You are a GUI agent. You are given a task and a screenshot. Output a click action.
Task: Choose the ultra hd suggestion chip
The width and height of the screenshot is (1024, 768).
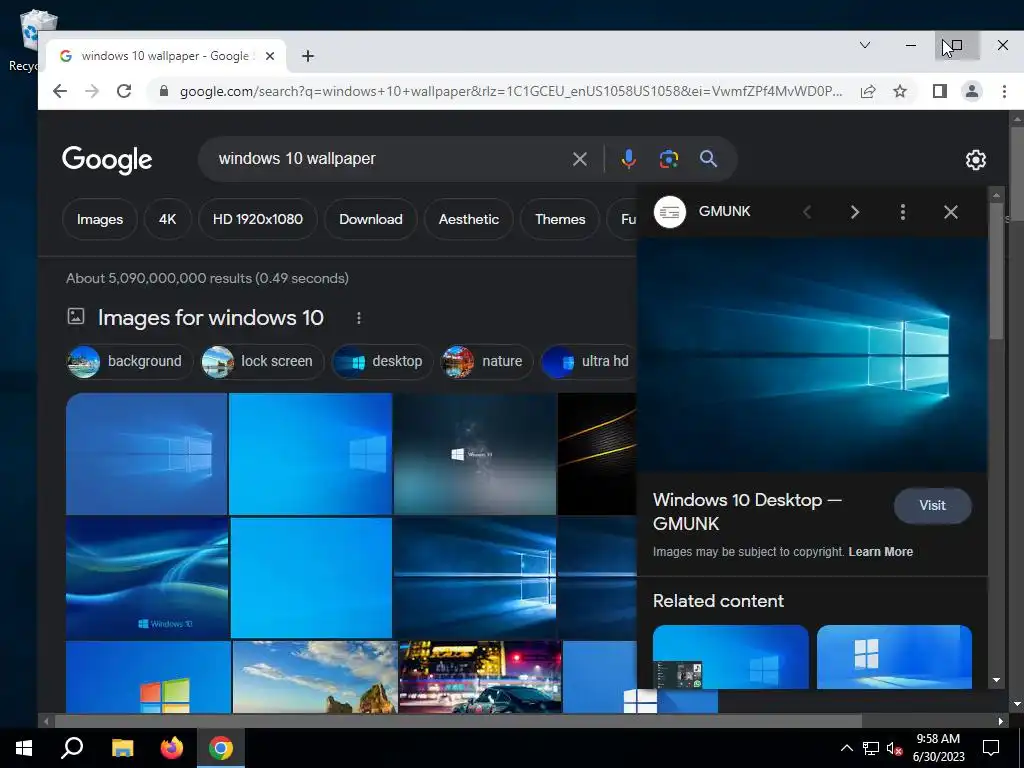point(589,361)
